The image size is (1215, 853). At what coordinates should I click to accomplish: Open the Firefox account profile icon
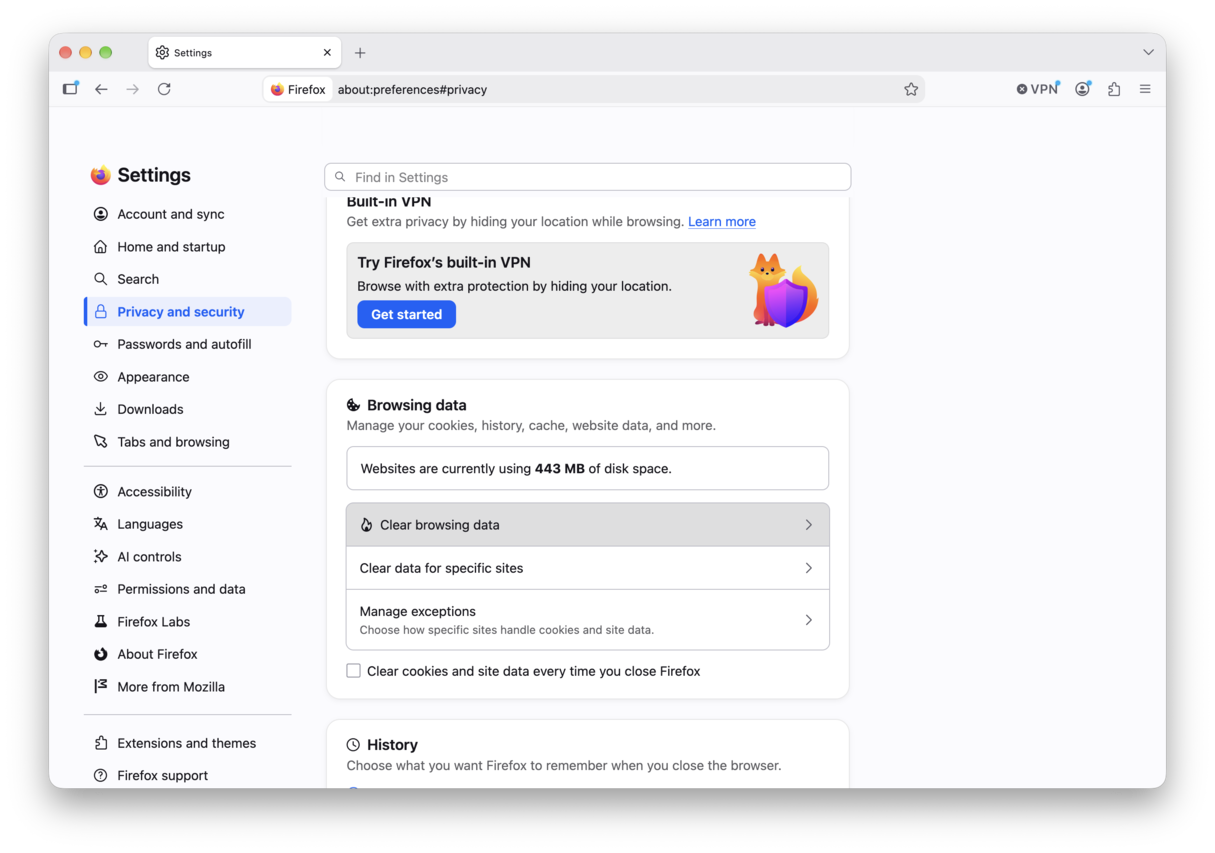point(1083,89)
